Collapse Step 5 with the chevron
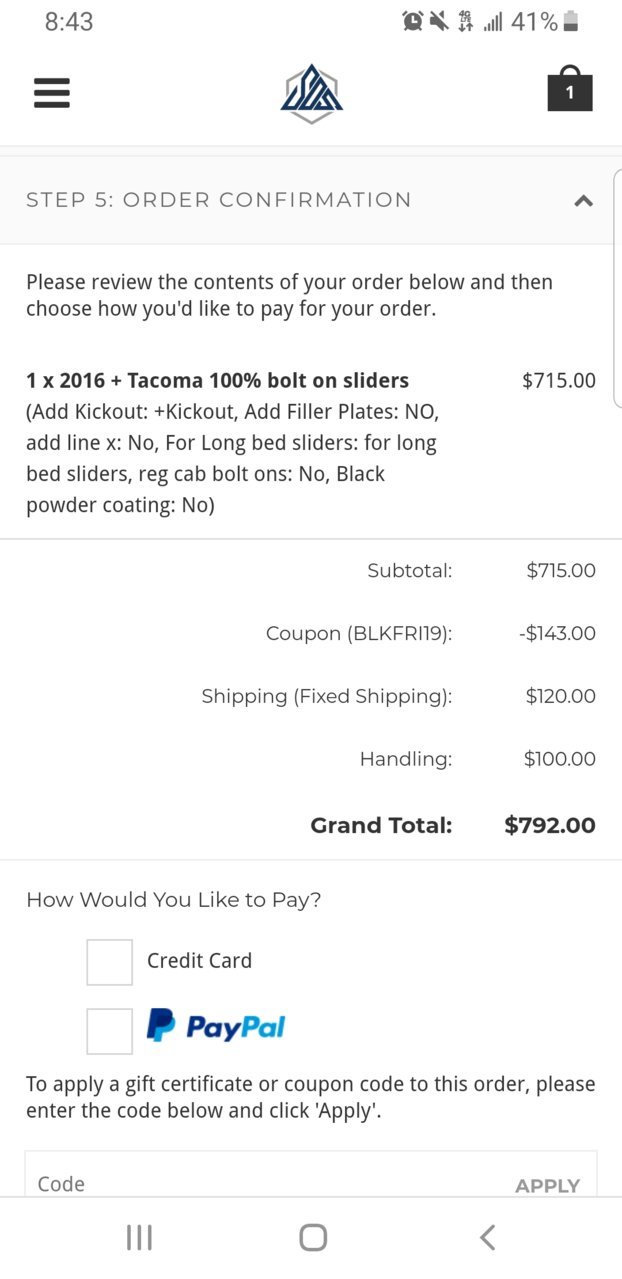Screen dimensions: 622x1279 pos(584,200)
